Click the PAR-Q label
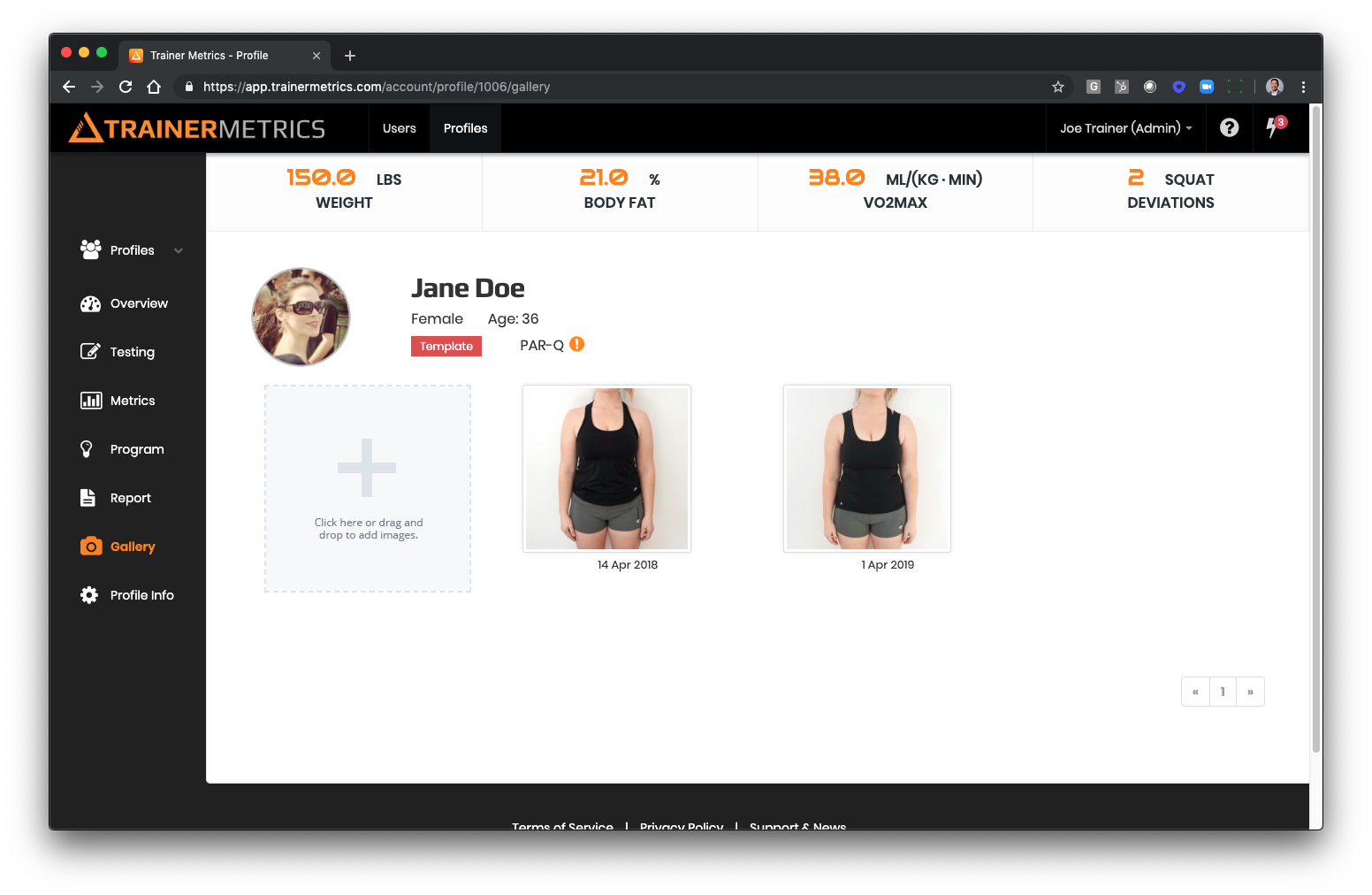Image resolution: width=1372 pixels, height=895 pixels. tap(542, 346)
